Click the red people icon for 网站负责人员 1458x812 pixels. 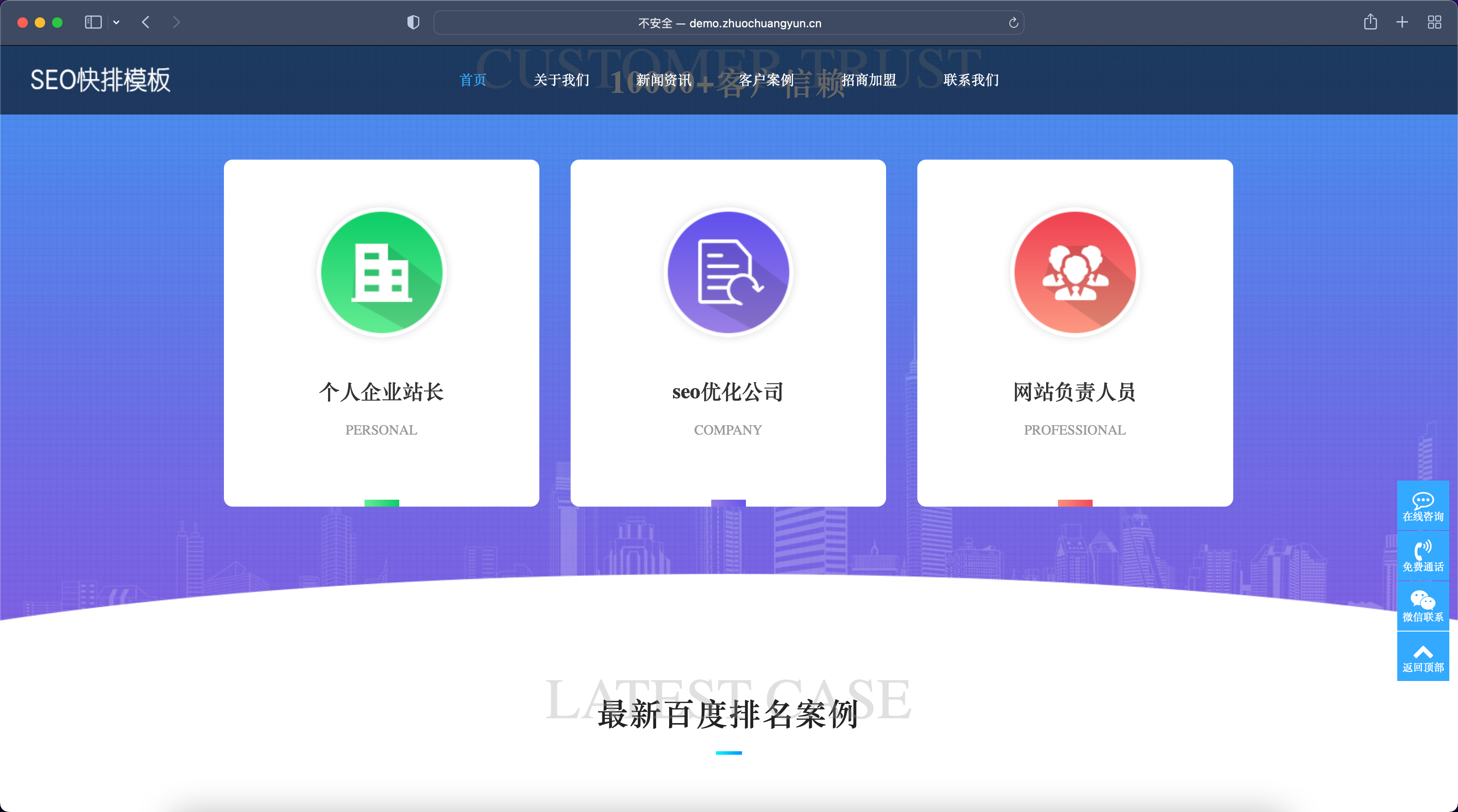pos(1075,272)
